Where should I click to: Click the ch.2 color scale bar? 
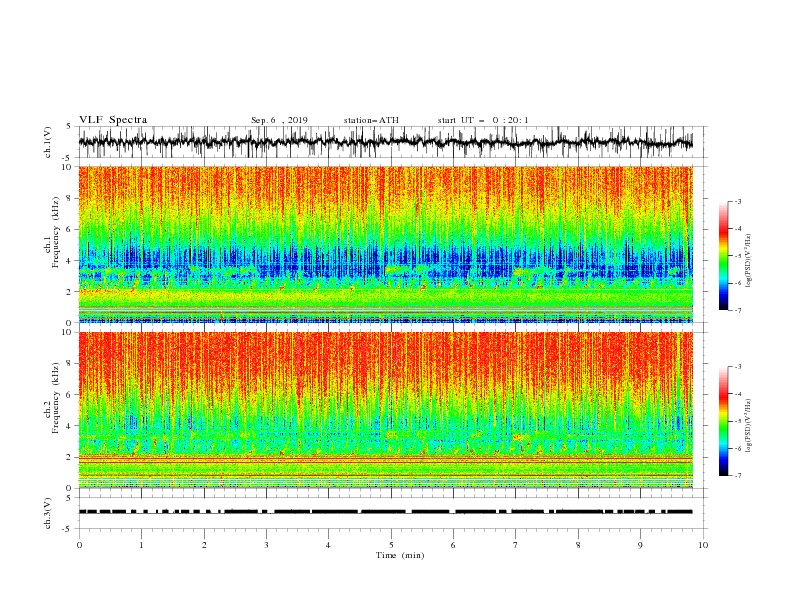(x=723, y=421)
